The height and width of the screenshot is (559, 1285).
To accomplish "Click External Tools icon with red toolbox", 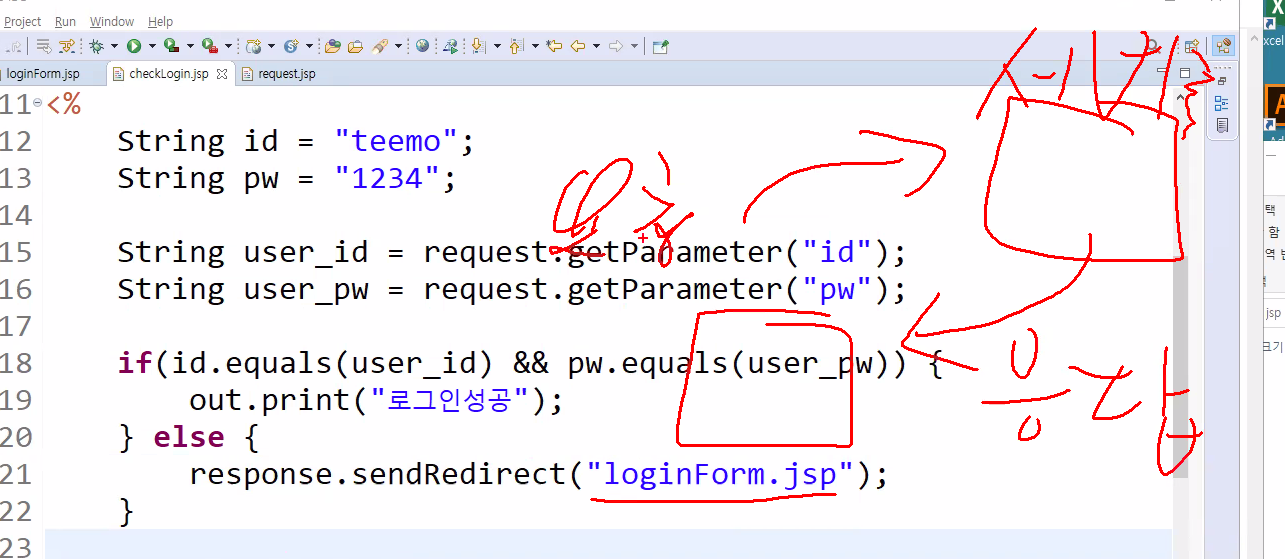I will (209, 46).
